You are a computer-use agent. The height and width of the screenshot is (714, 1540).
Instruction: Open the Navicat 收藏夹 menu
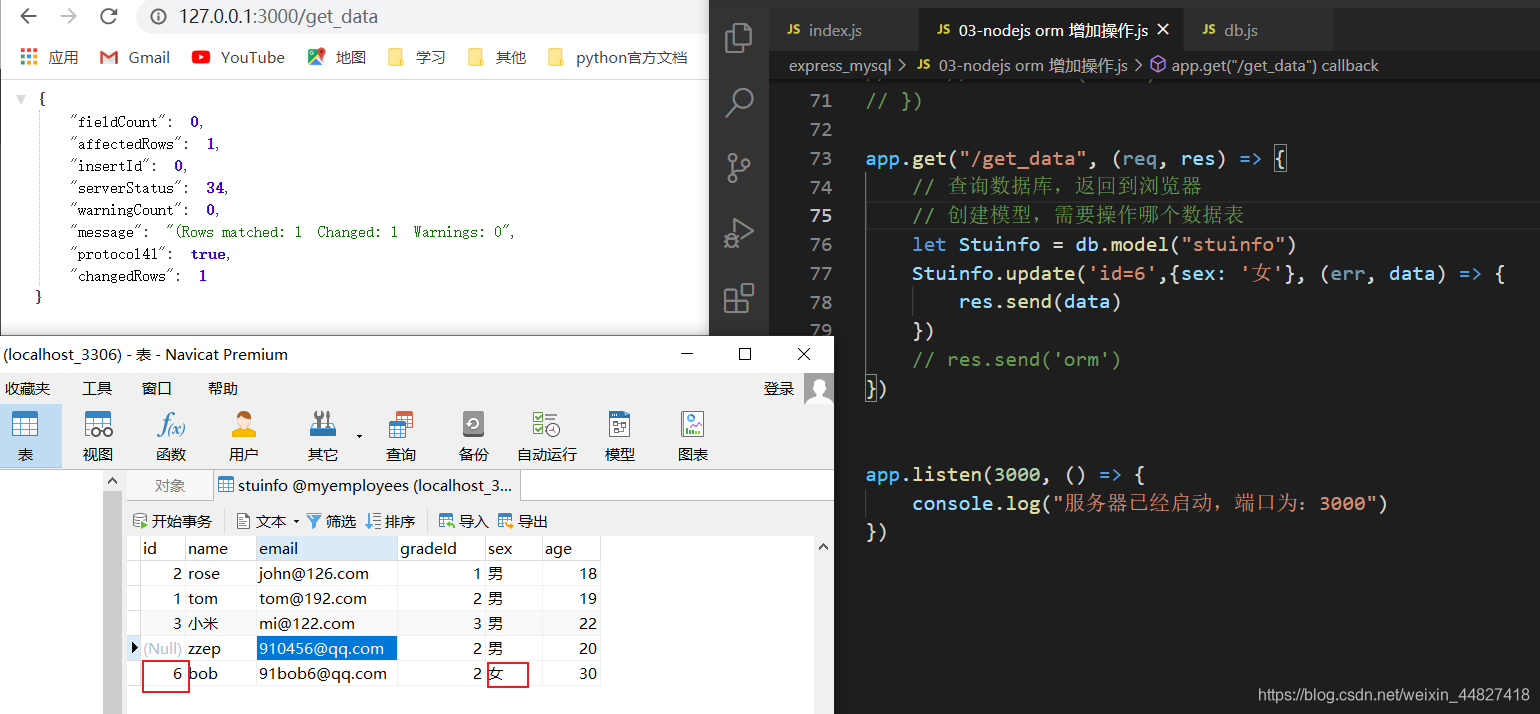coord(27,389)
